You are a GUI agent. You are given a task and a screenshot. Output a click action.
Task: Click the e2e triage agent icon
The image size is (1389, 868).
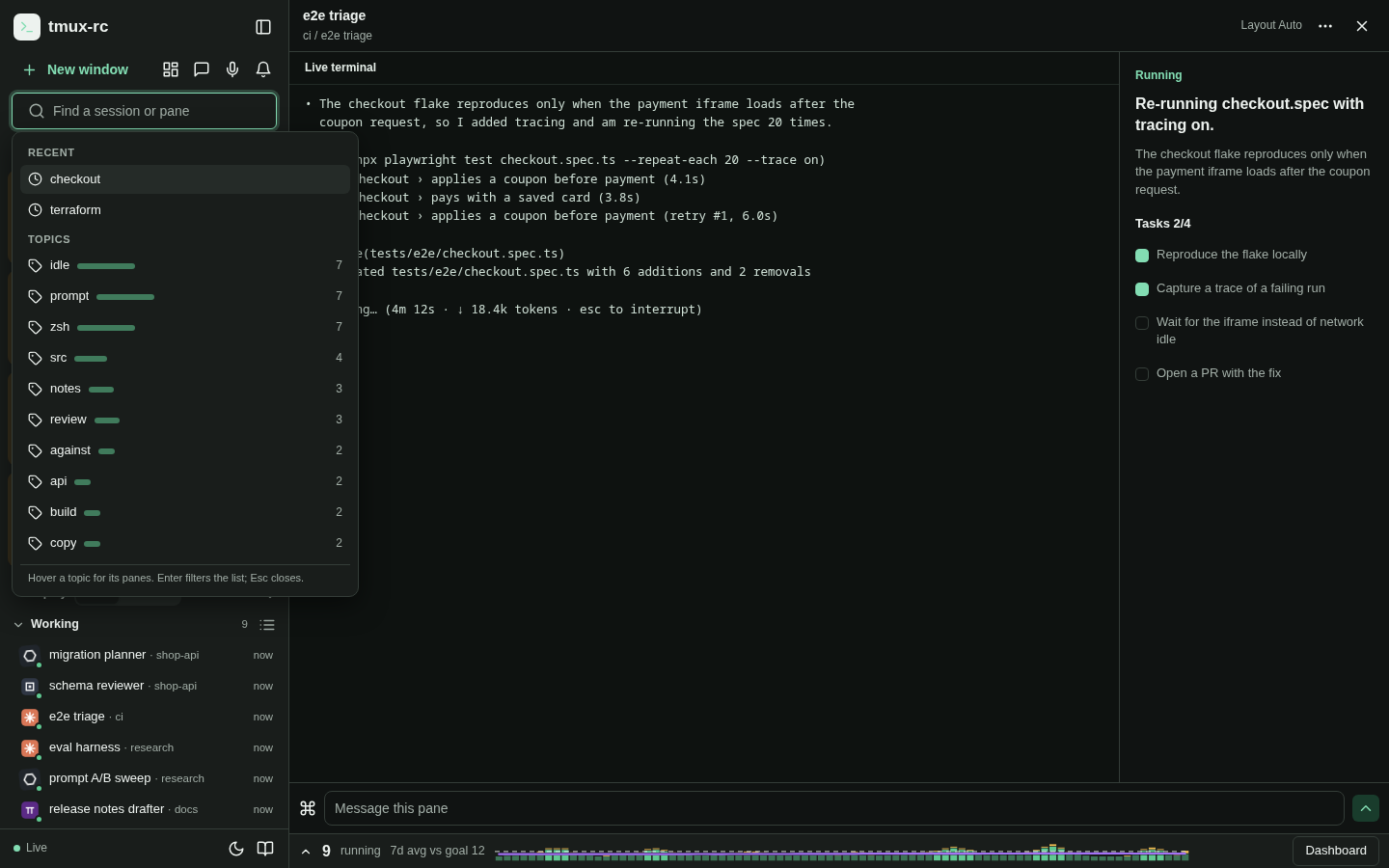[x=30, y=718]
